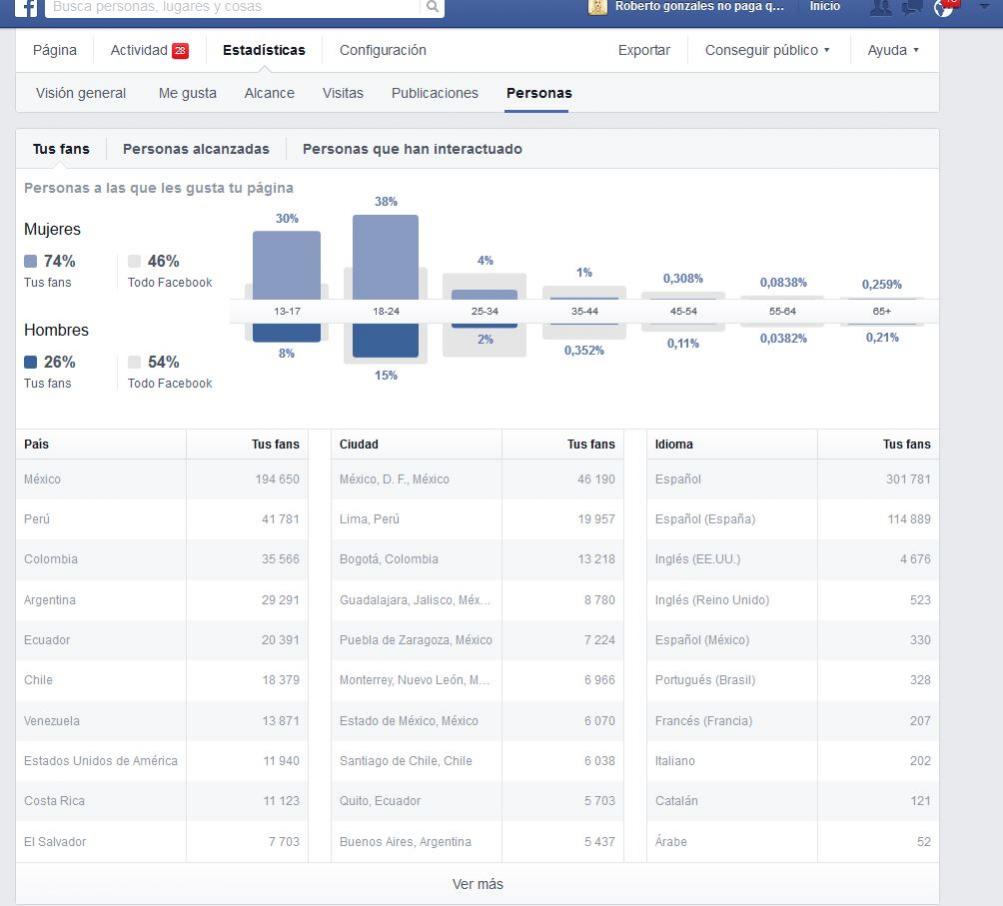Image resolution: width=1003 pixels, height=906 pixels.
Task: Click the Hombres 26% legend color square
Action: coord(31,362)
